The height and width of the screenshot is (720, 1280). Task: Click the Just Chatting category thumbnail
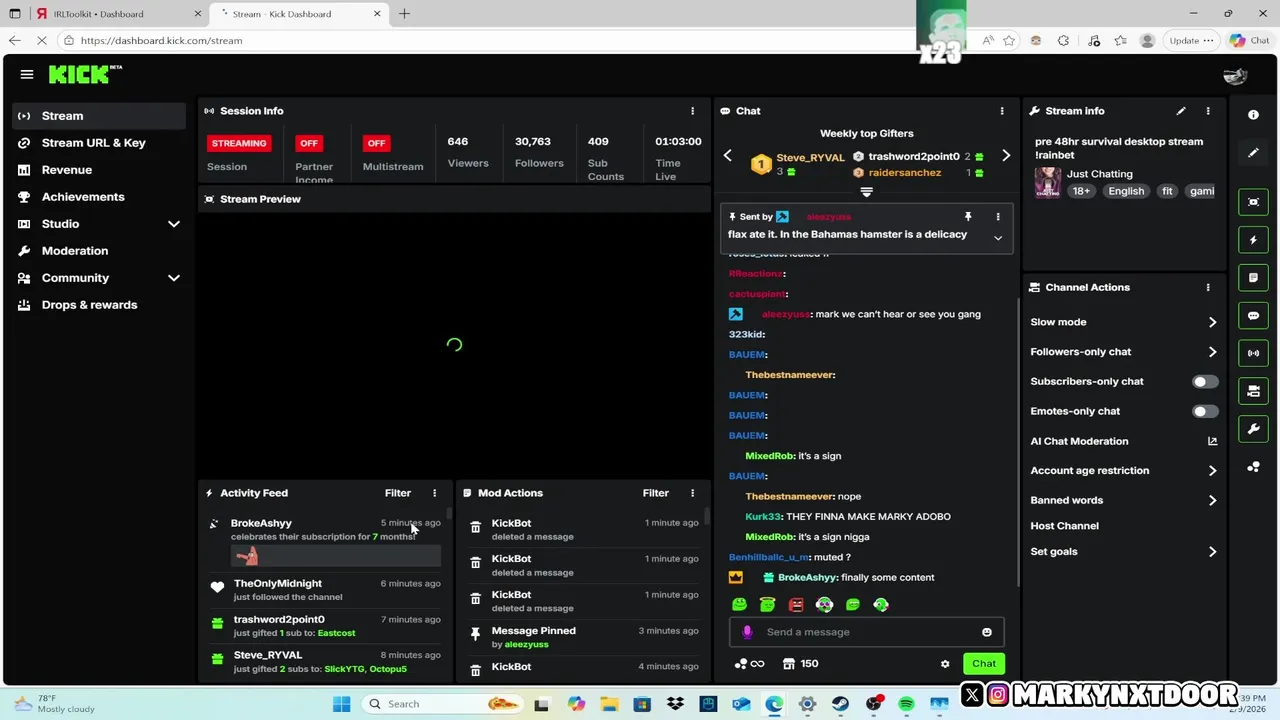[x=1047, y=183]
